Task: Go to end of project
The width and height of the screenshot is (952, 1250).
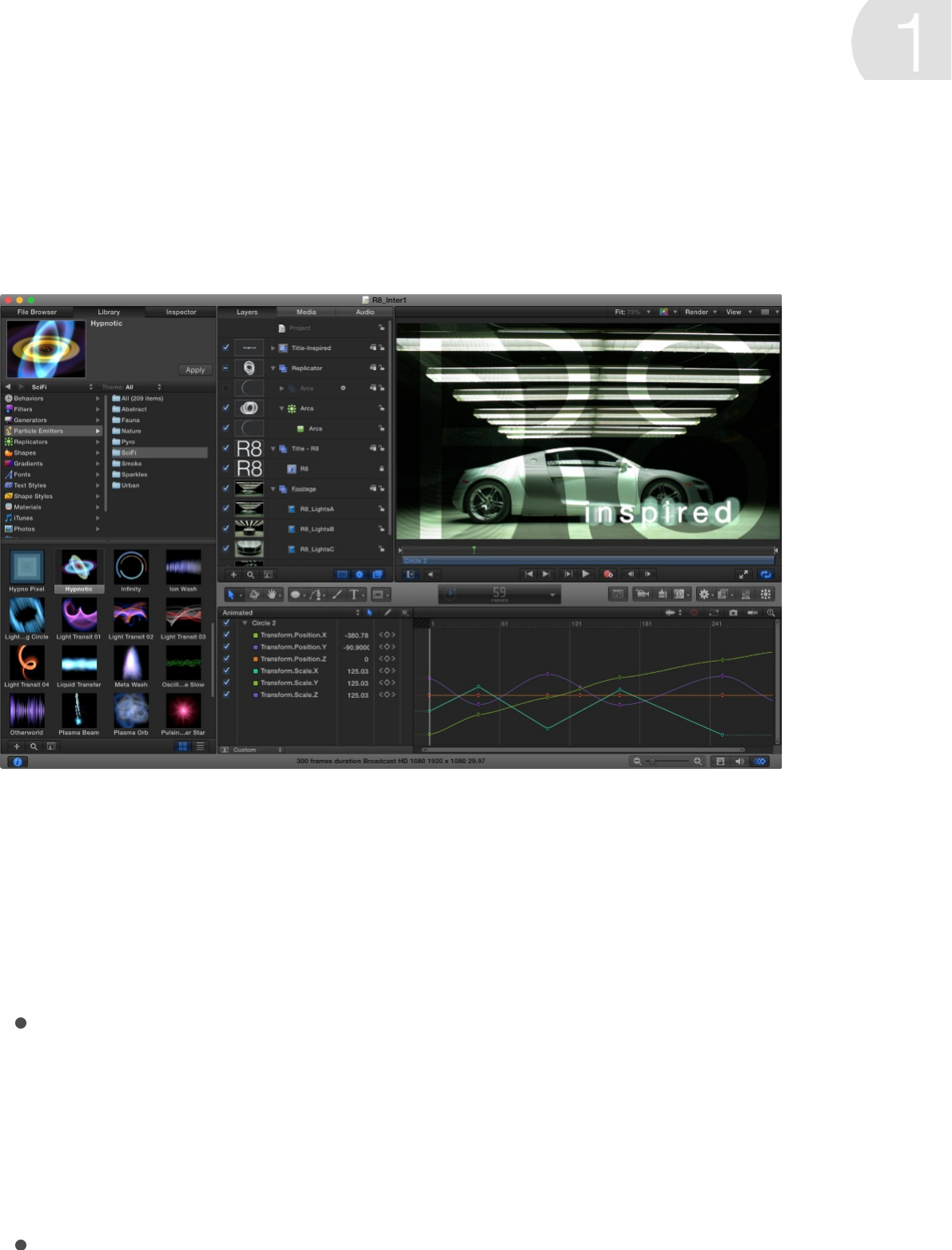Action: click(x=546, y=574)
